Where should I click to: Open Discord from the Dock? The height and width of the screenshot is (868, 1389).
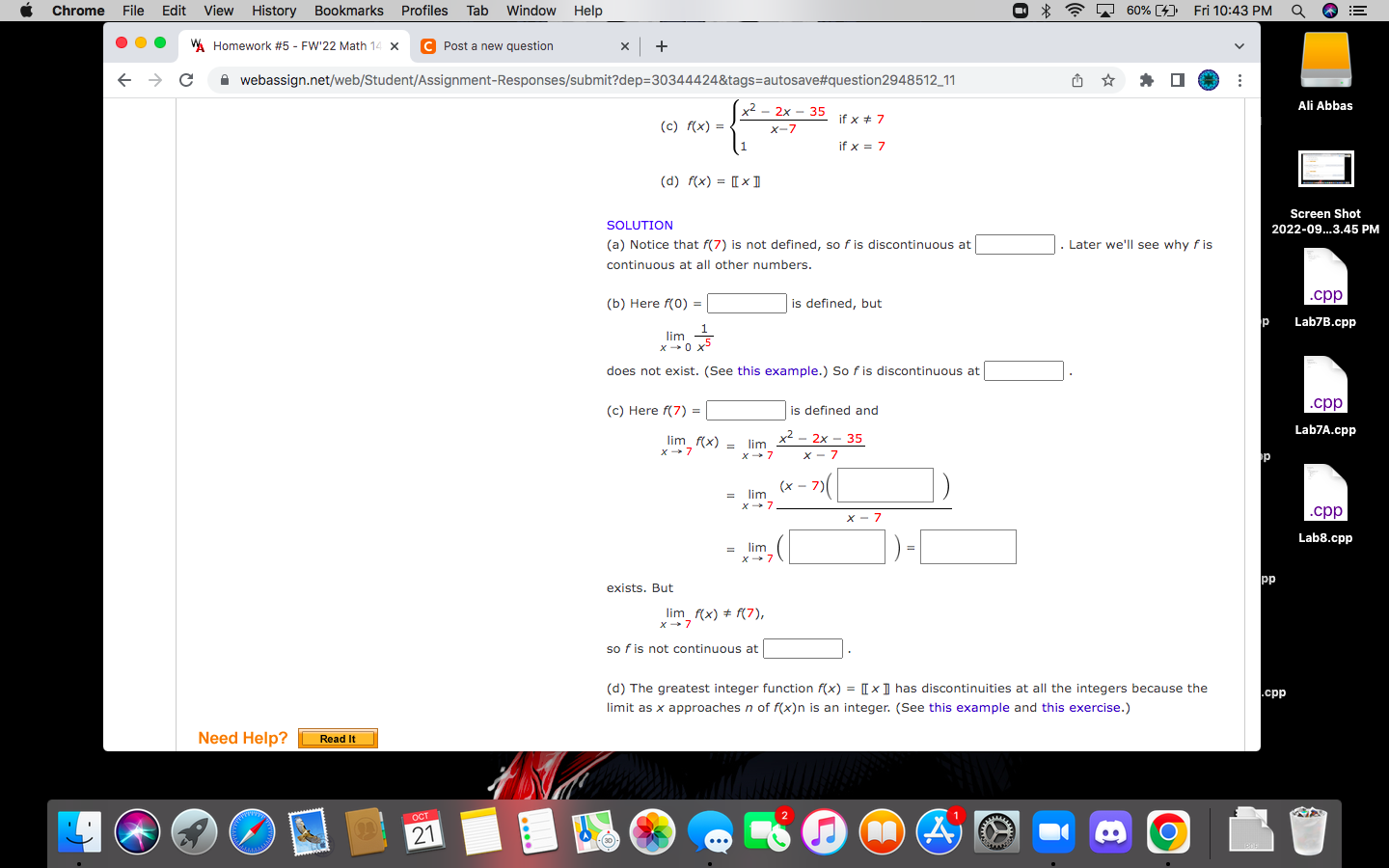pyautogui.click(x=1110, y=829)
